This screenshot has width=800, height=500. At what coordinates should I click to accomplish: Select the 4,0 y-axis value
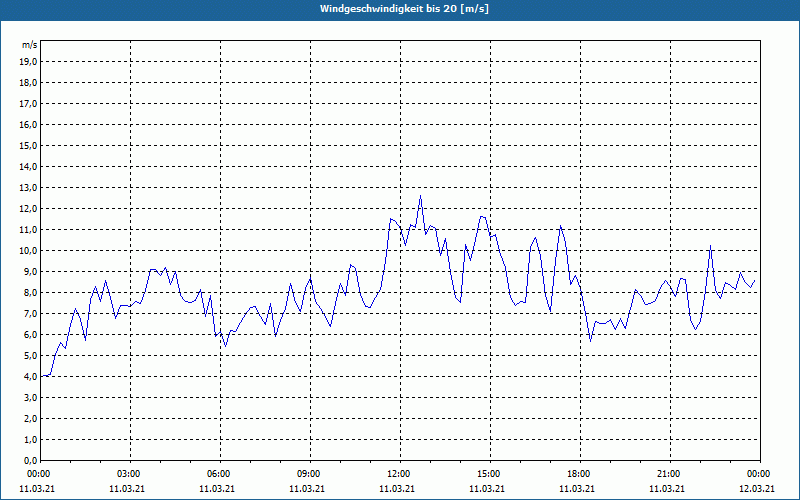pos(29,377)
